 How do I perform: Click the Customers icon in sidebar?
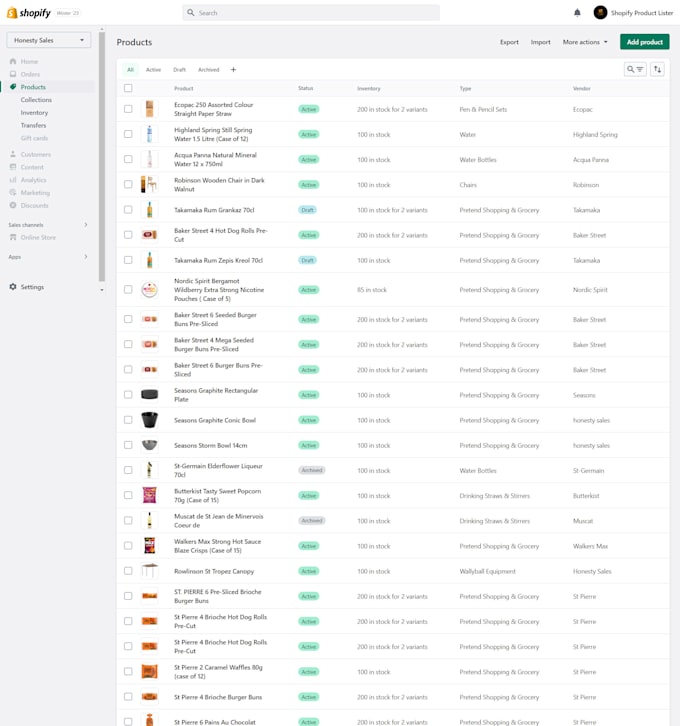pos(13,154)
